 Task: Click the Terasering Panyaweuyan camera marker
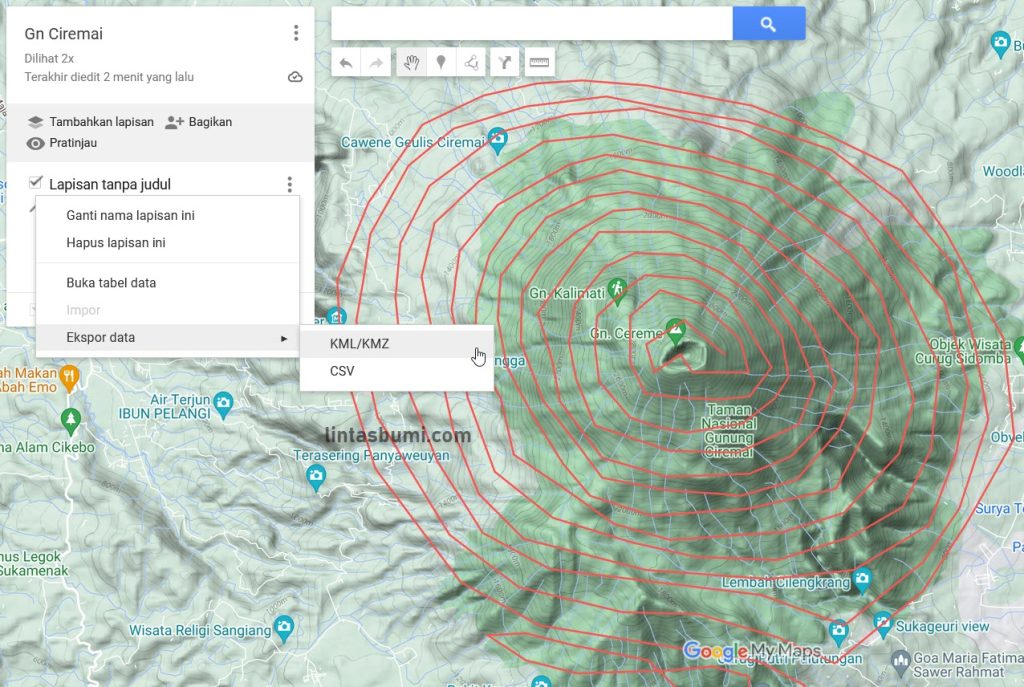pos(316,477)
